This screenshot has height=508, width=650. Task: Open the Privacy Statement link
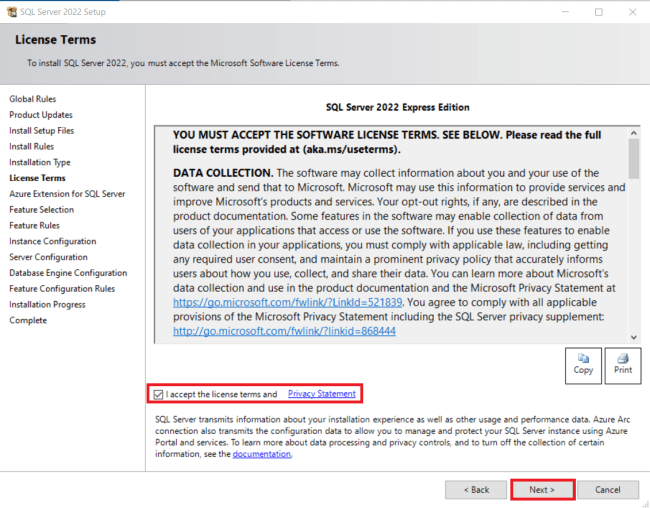click(322, 394)
